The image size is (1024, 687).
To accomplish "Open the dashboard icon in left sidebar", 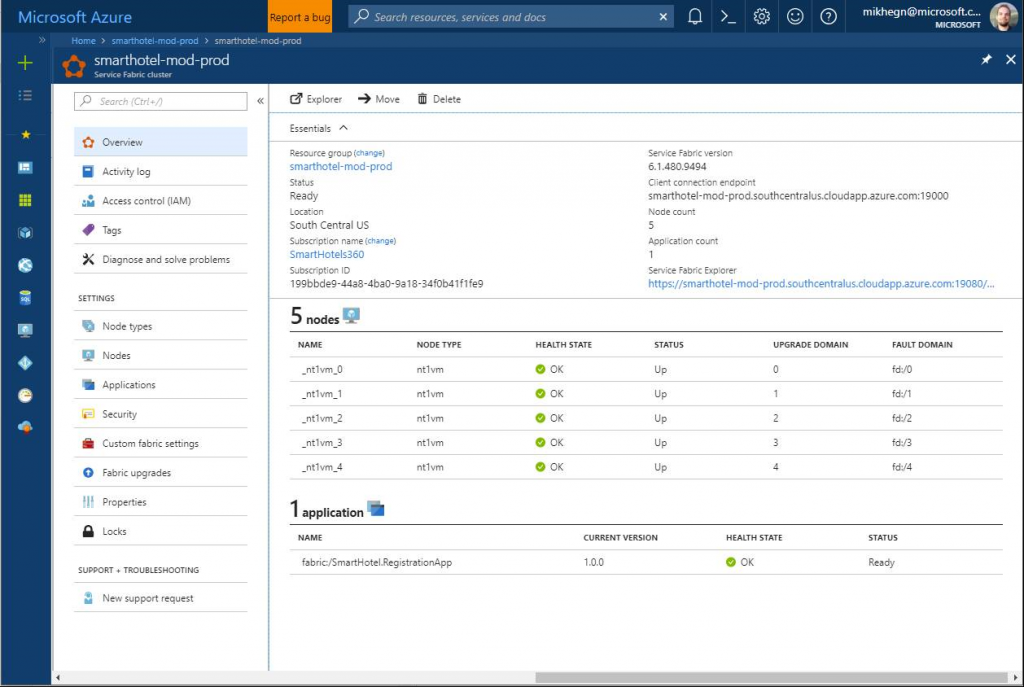I will pyautogui.click(x=25, y=168).
